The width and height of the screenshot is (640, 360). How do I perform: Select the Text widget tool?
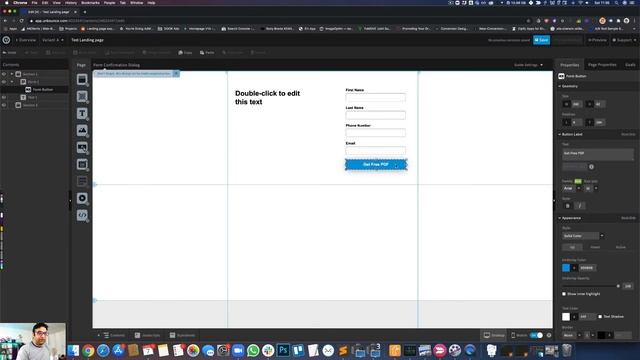pos(82,114)
